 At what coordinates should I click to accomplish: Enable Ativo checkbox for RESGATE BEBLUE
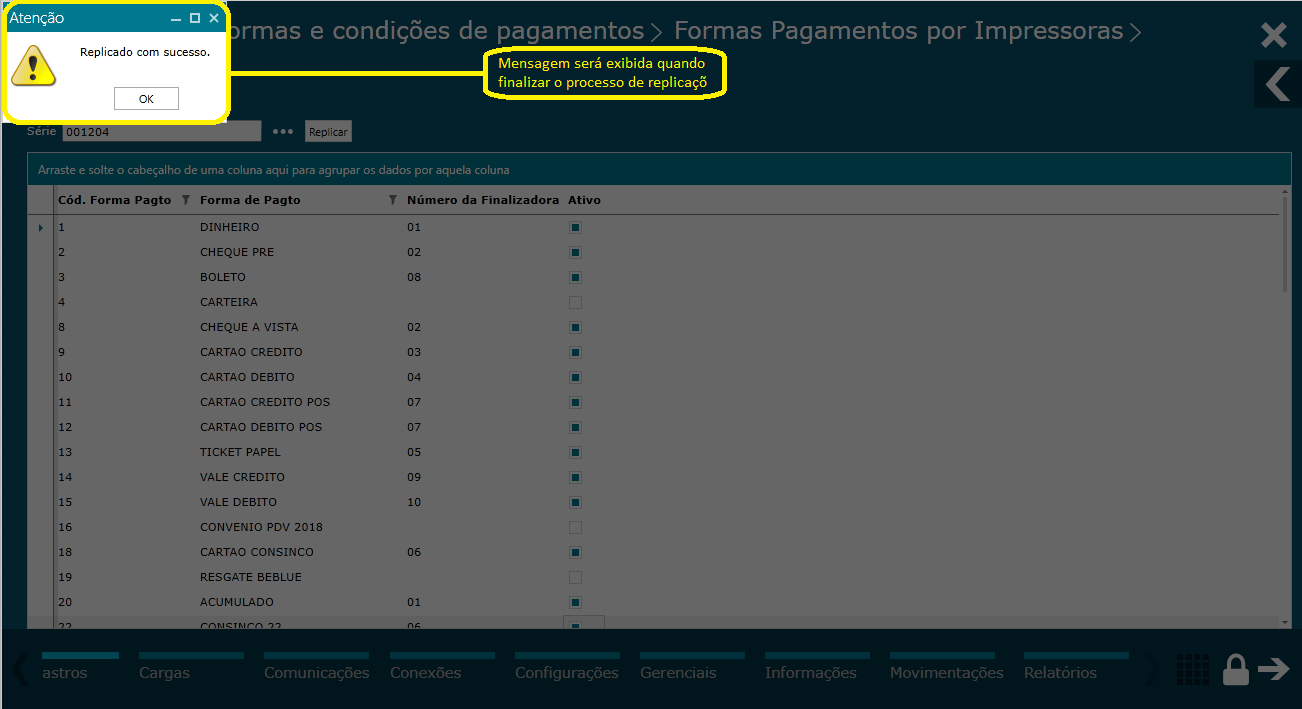(575, 577)
